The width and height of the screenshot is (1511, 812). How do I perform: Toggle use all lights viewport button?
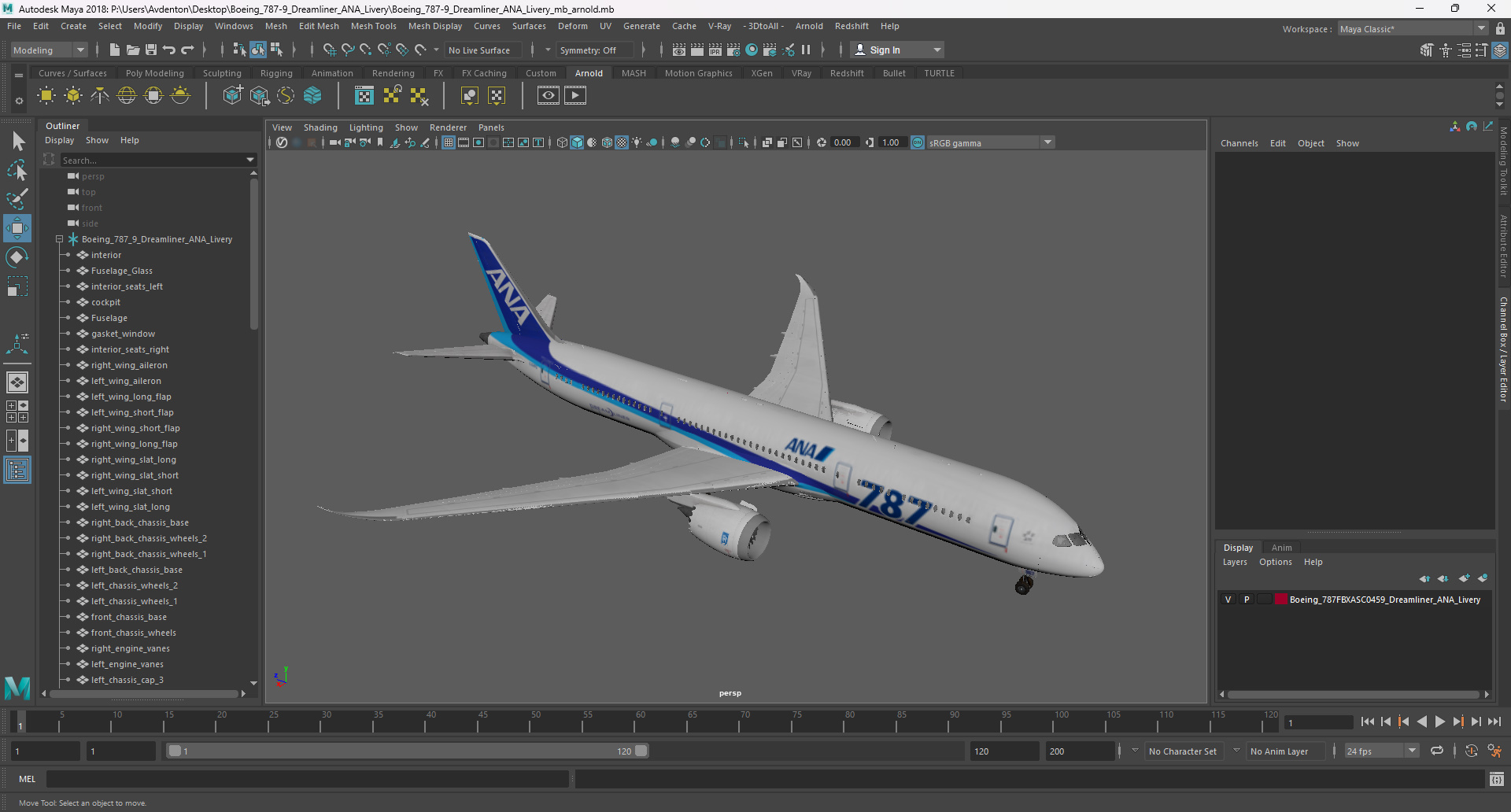click(637, 142)
